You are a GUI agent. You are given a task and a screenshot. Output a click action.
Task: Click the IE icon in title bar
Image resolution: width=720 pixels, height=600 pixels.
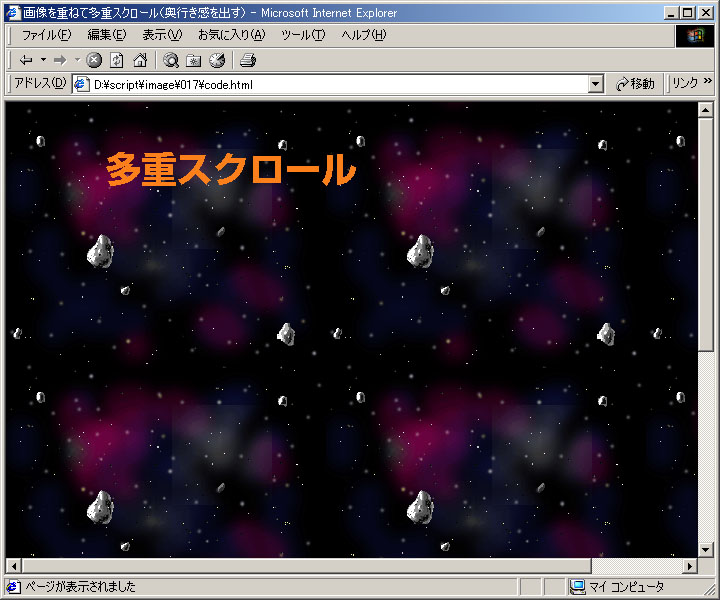coord(14,12)
